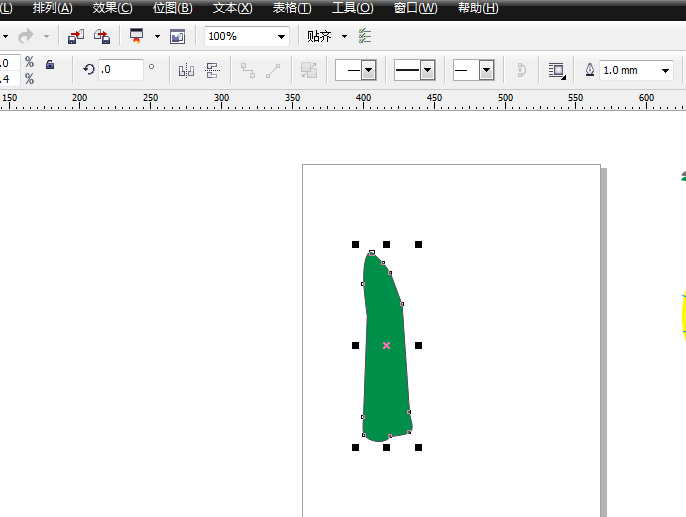Click the pink X center marker
This screenshot has width=686, height=517.
[x=386, y=346]
